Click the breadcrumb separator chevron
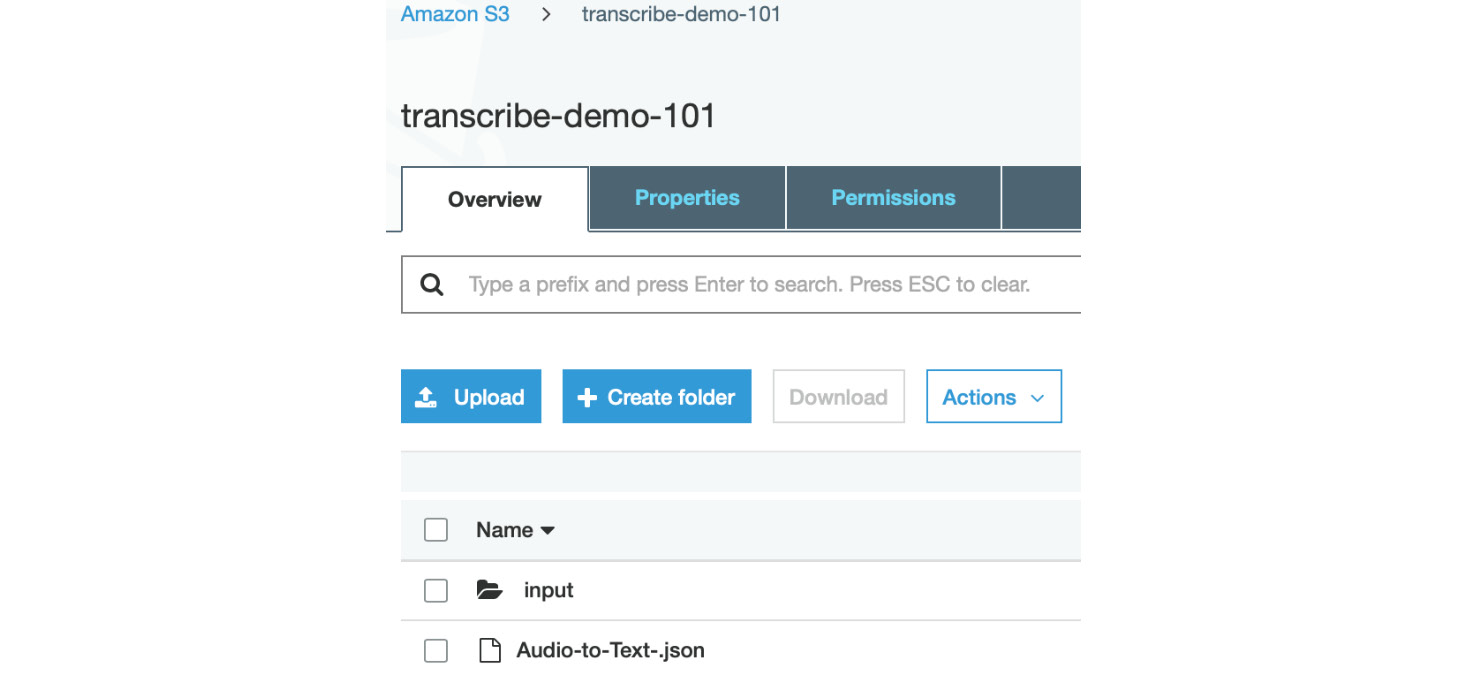The height and width of the screenshot is (698, 1467). (546, 15)
